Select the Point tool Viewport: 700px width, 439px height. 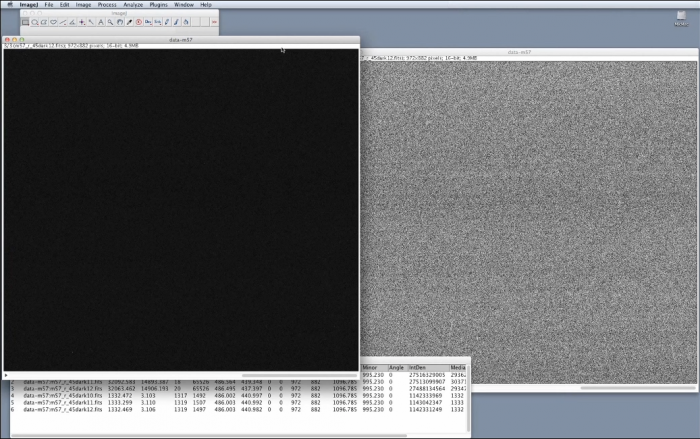coord(82,22)
